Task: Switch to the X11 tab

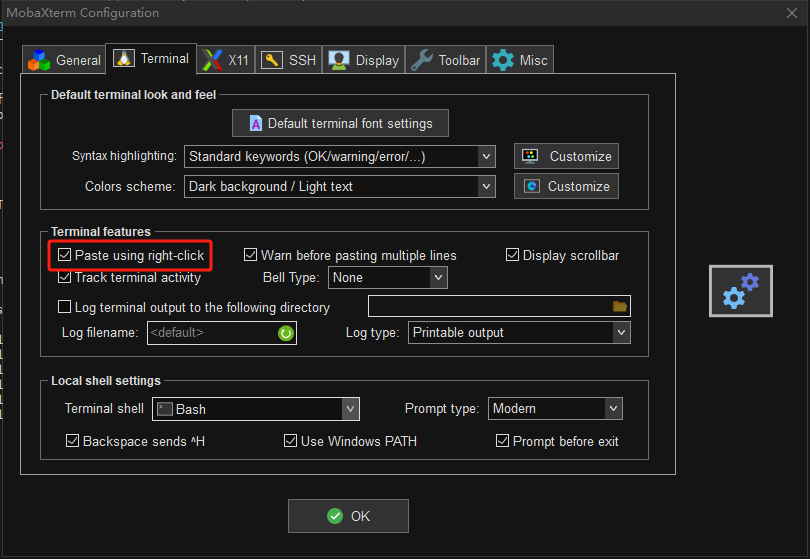Action: (226, 60)
